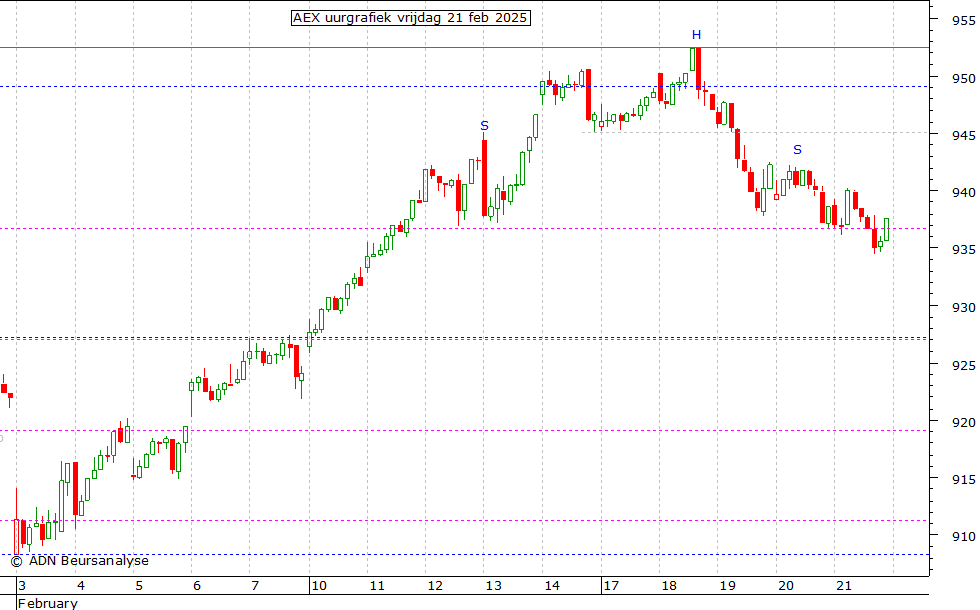Click the 'S' shoulder label above day 20
980x610 pixels.
tap(798, 149)
